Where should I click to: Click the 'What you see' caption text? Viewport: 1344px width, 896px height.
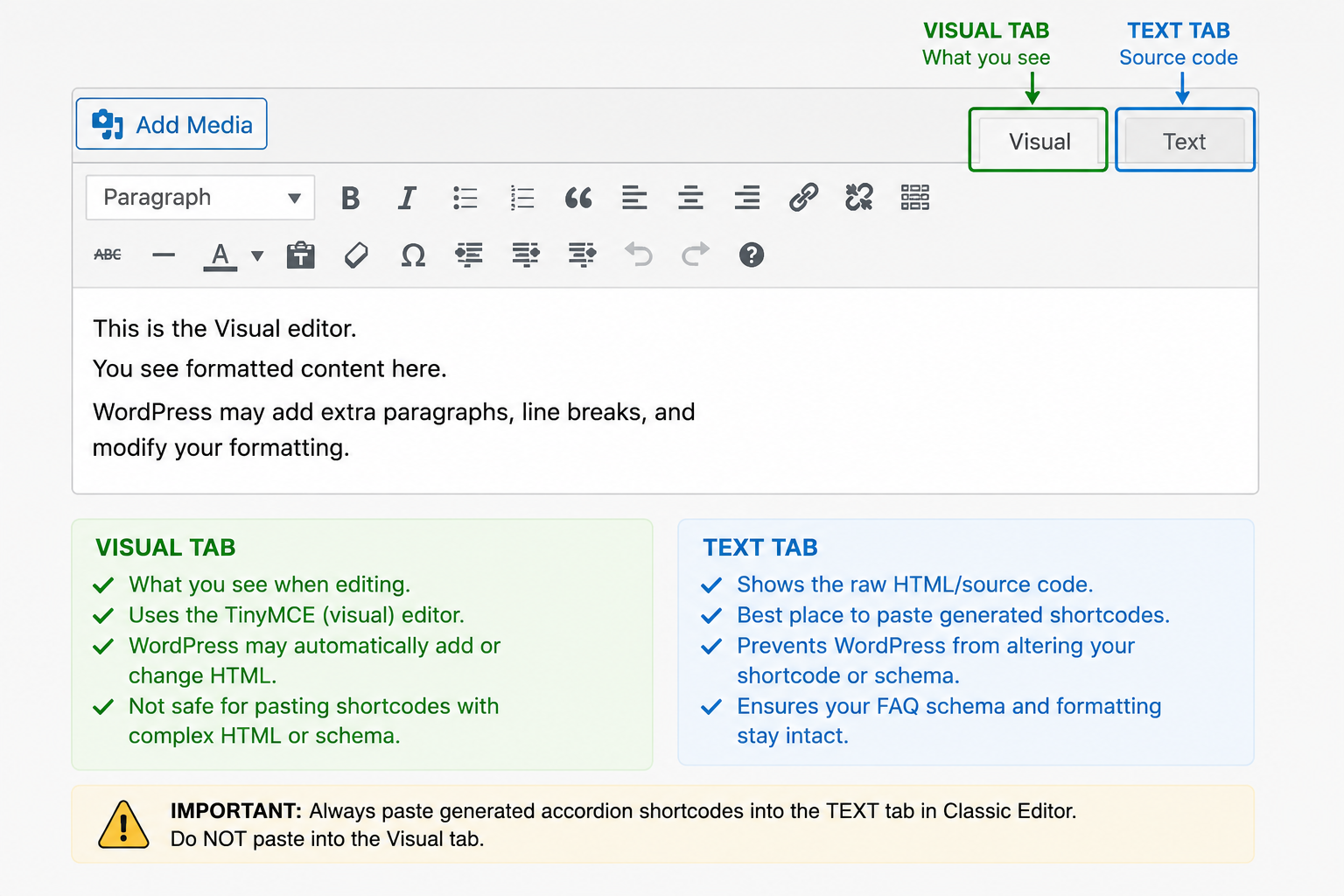(x=986, y=58)
